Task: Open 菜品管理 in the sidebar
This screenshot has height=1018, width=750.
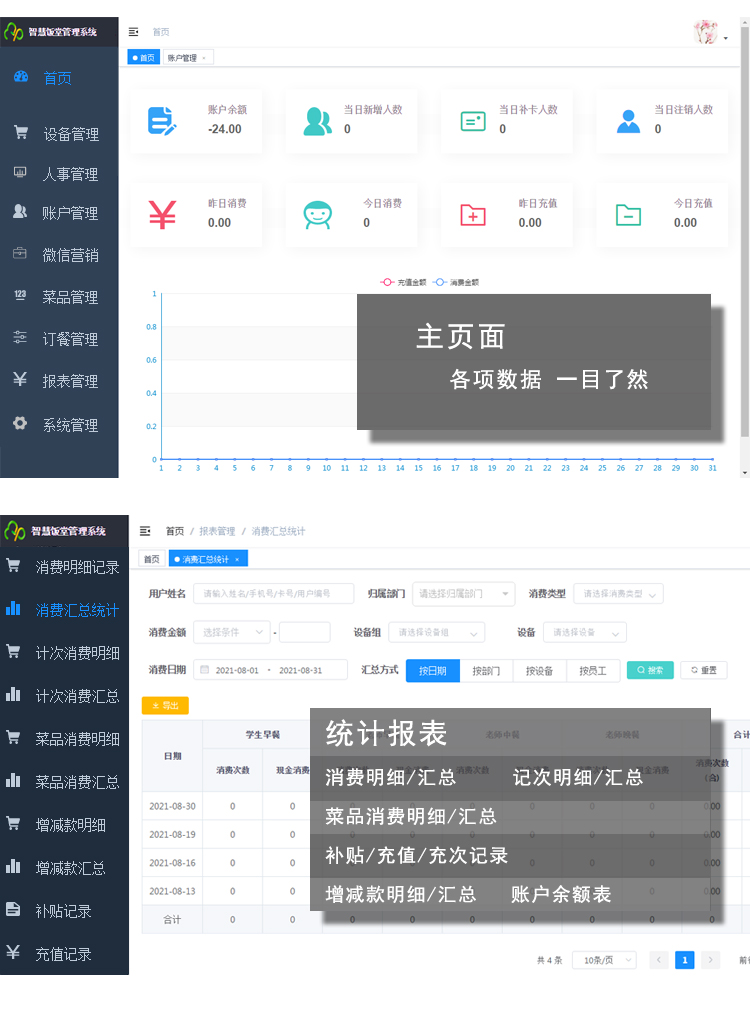Action: pos(70,297)
